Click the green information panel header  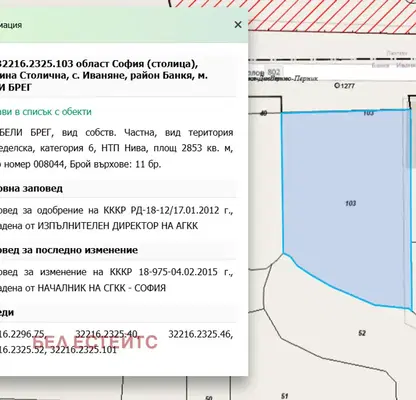124,25
